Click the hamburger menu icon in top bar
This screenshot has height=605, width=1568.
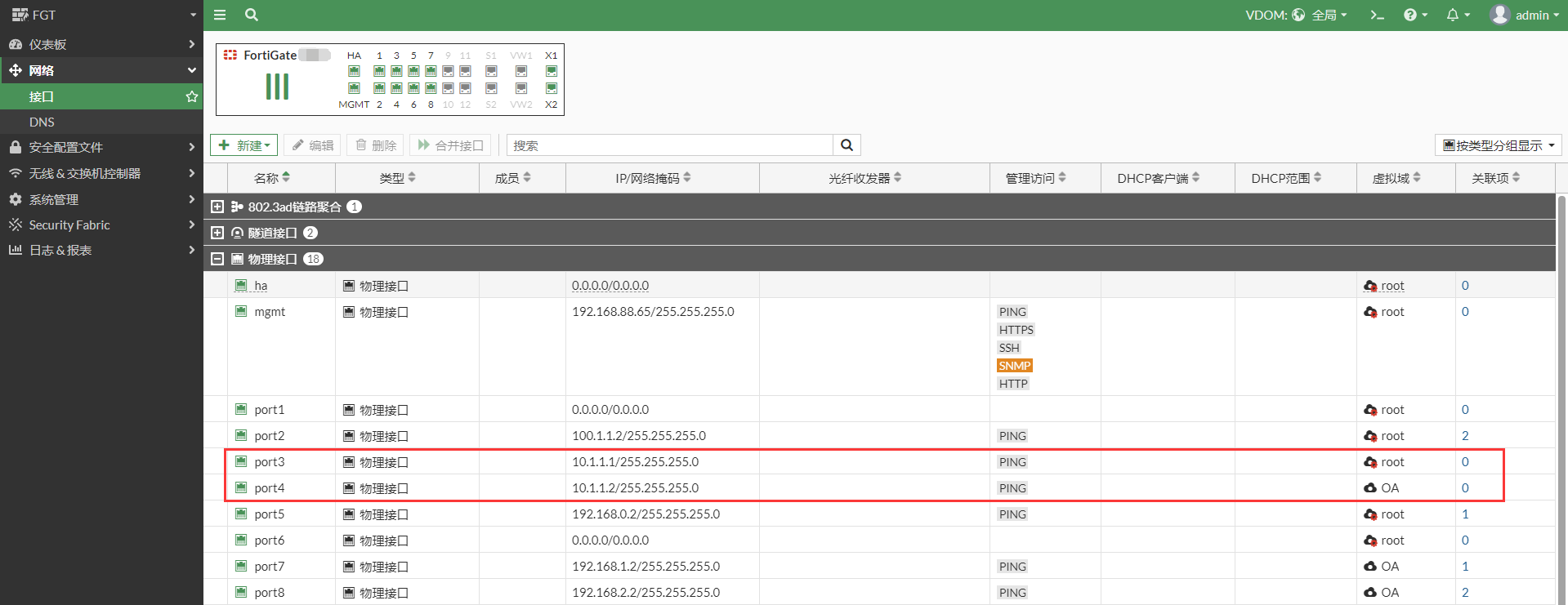tap(220, 15)
